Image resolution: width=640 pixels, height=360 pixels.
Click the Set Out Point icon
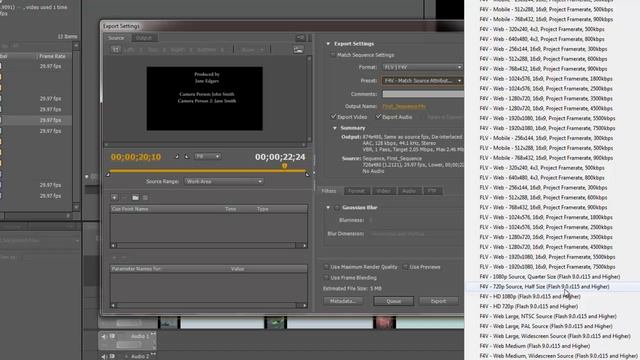[187, 156]
